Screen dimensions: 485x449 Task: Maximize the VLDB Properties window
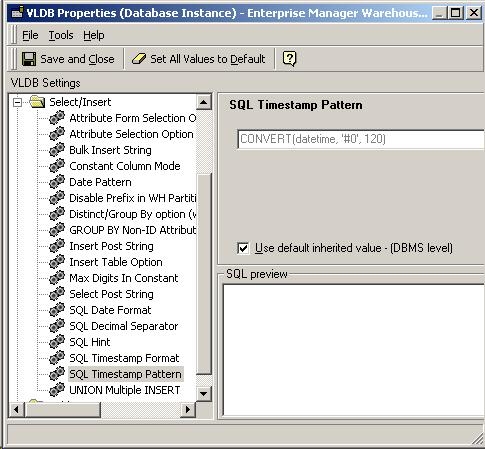(x=456, y=13)
